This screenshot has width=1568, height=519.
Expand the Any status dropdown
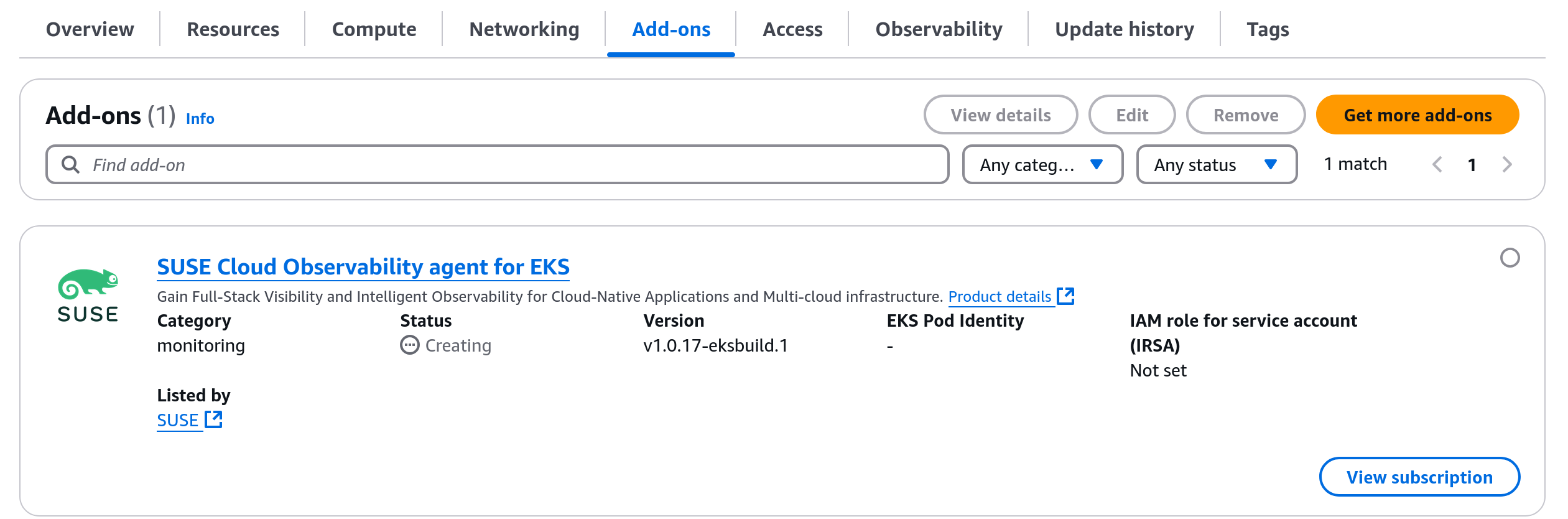click(x=1217, y=164)
